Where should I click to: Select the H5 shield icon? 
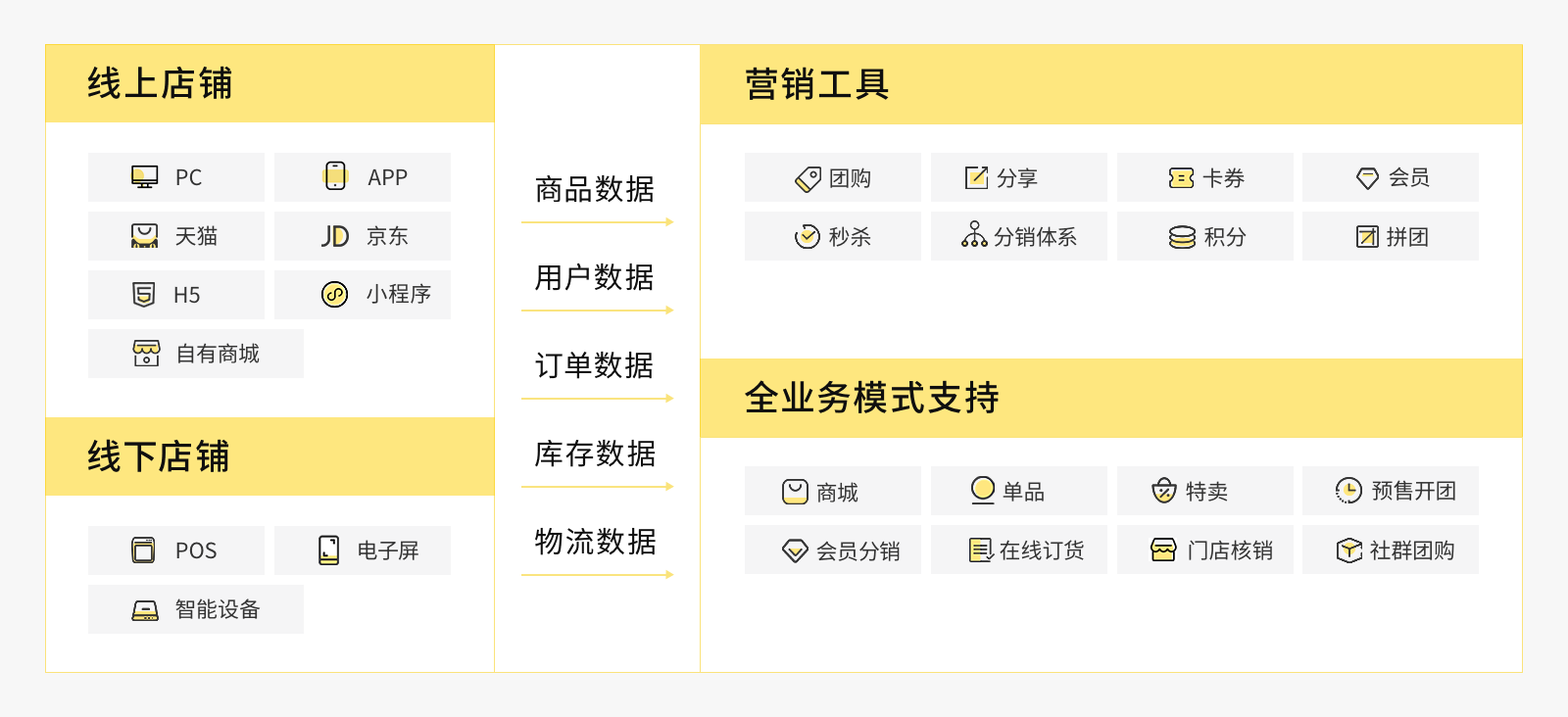[144, 295]
